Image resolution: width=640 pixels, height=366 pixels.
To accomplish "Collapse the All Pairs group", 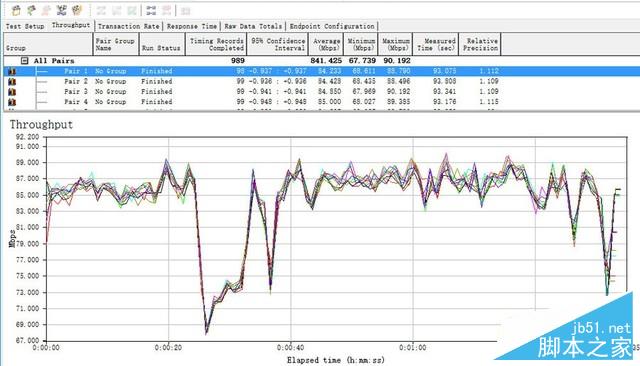I will (24, 61).
